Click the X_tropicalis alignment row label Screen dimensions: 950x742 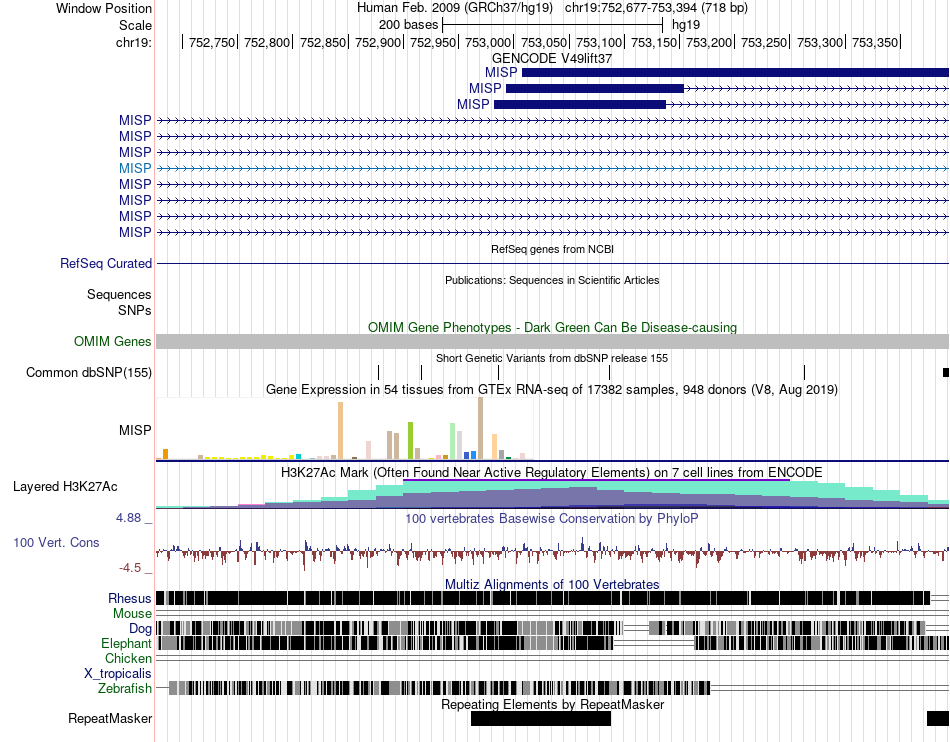tap(118, 674)
